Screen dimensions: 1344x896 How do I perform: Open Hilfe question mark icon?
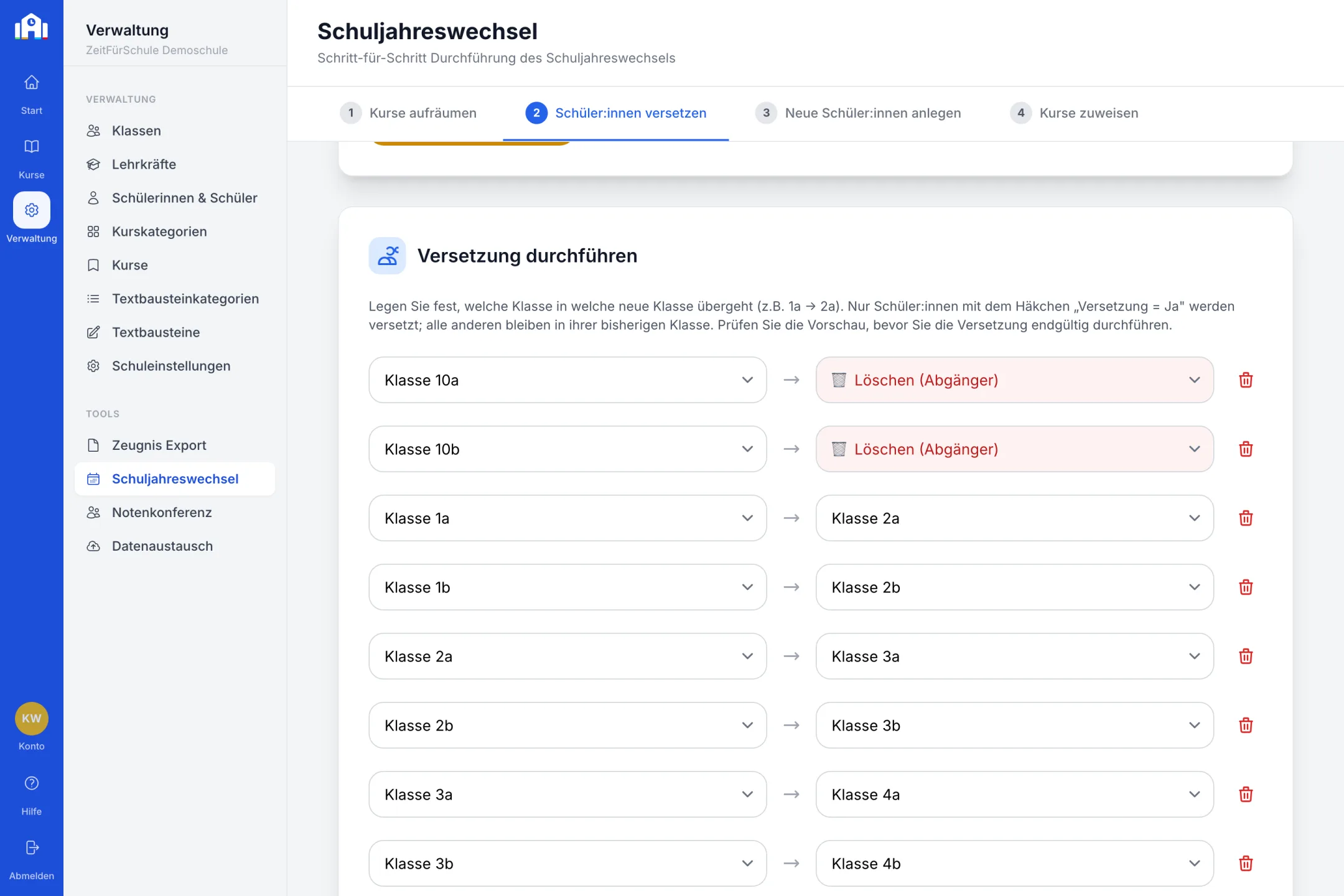pyautogui.click(x=31, y=783)
